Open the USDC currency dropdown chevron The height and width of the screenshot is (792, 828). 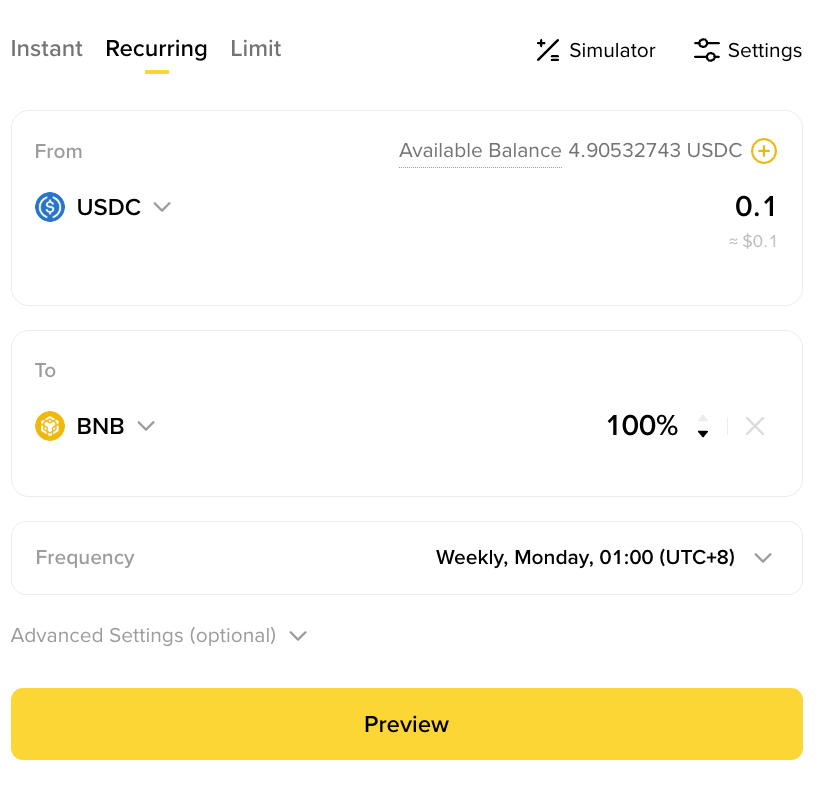click(162, 207)
